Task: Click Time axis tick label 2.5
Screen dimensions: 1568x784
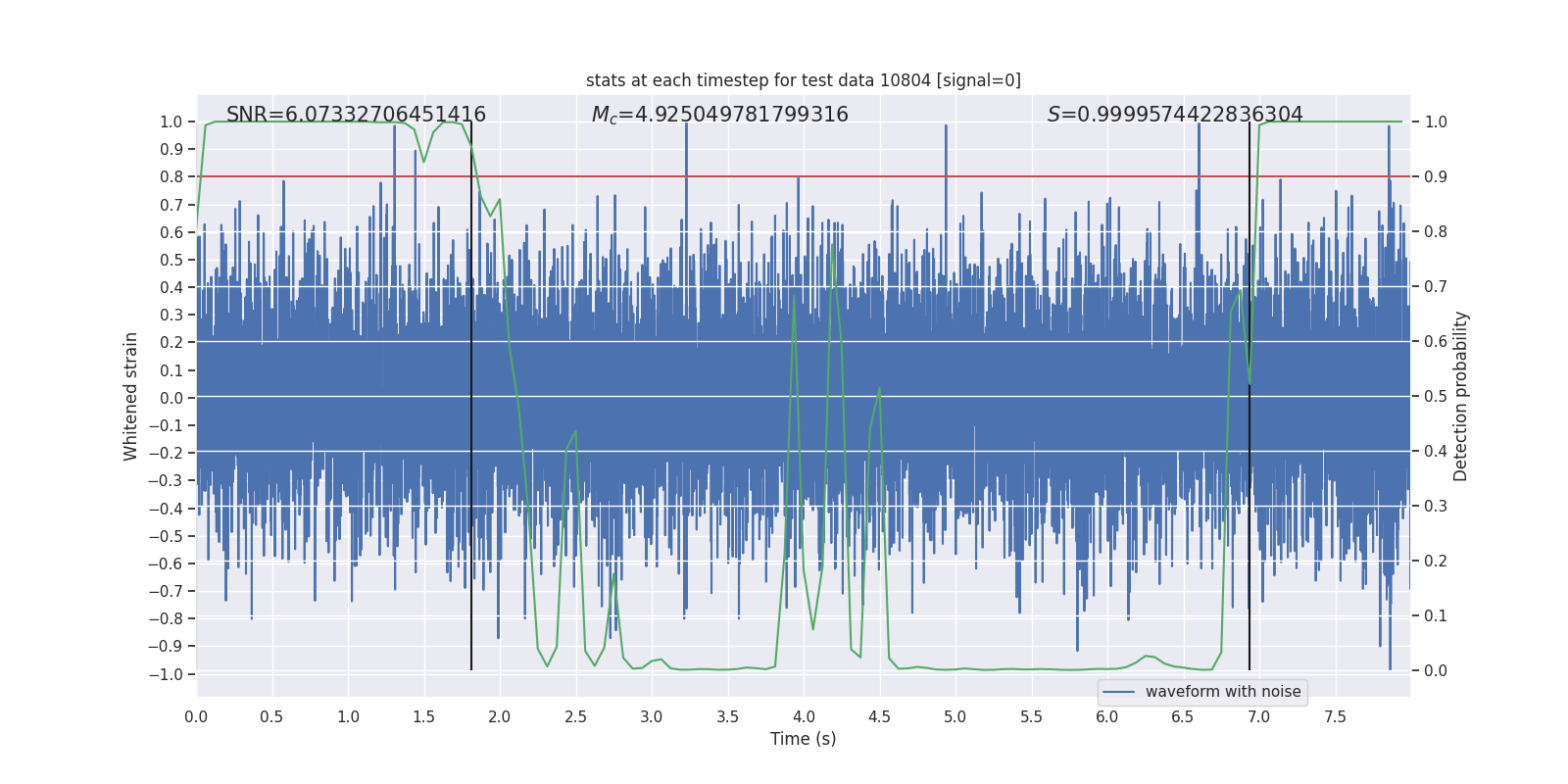Action: [x=575, y=717]
